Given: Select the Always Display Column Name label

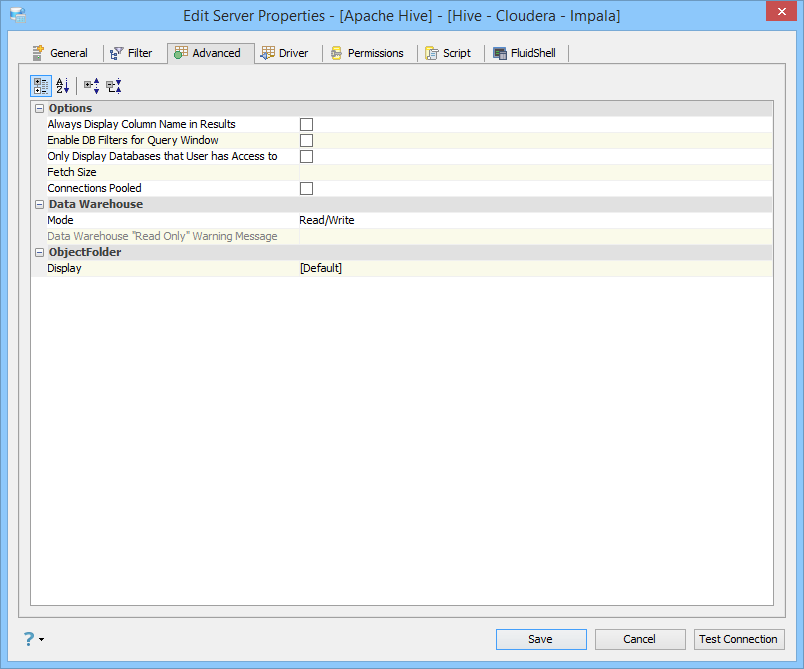Looking at the screenshot, I should coord(142,124).
